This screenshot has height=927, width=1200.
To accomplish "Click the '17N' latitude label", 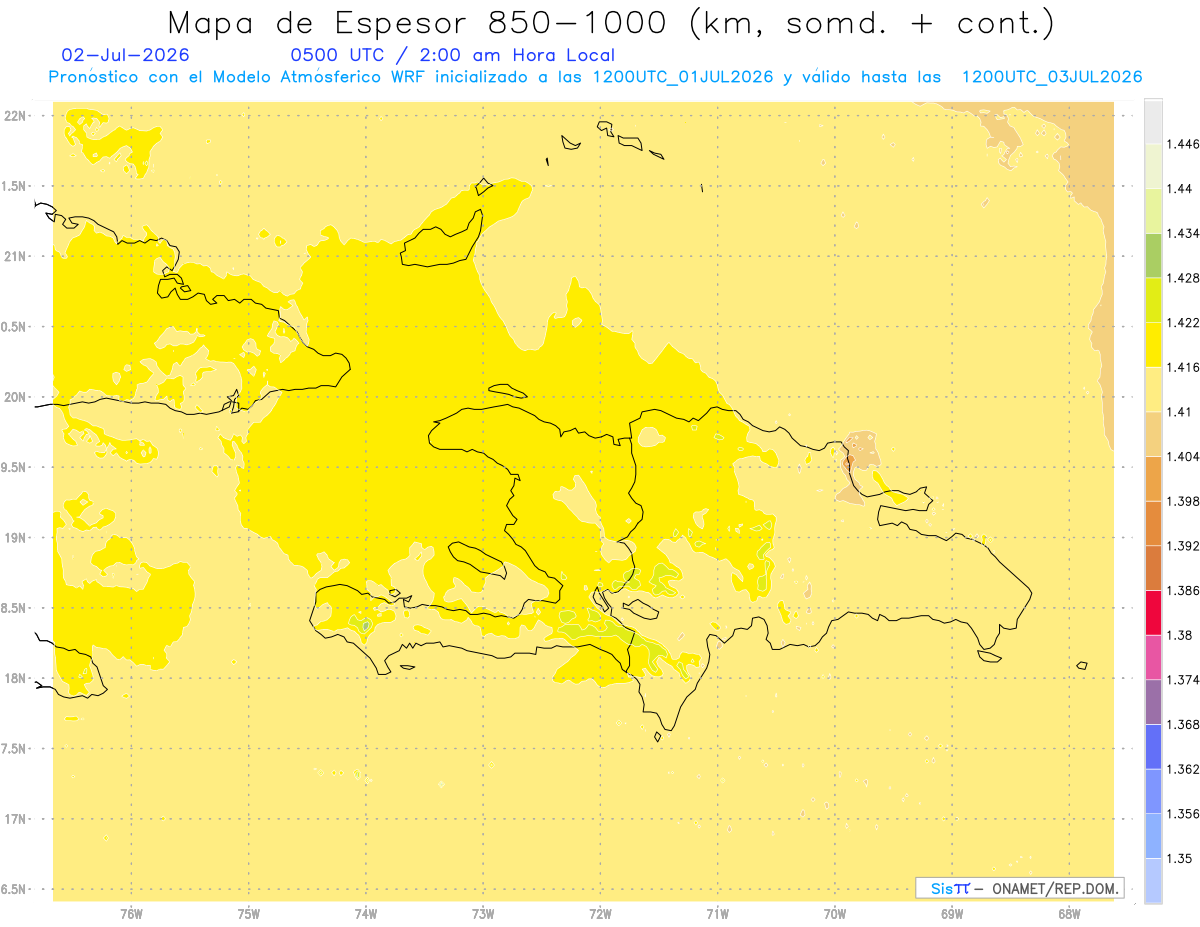I will click(17, 818).
